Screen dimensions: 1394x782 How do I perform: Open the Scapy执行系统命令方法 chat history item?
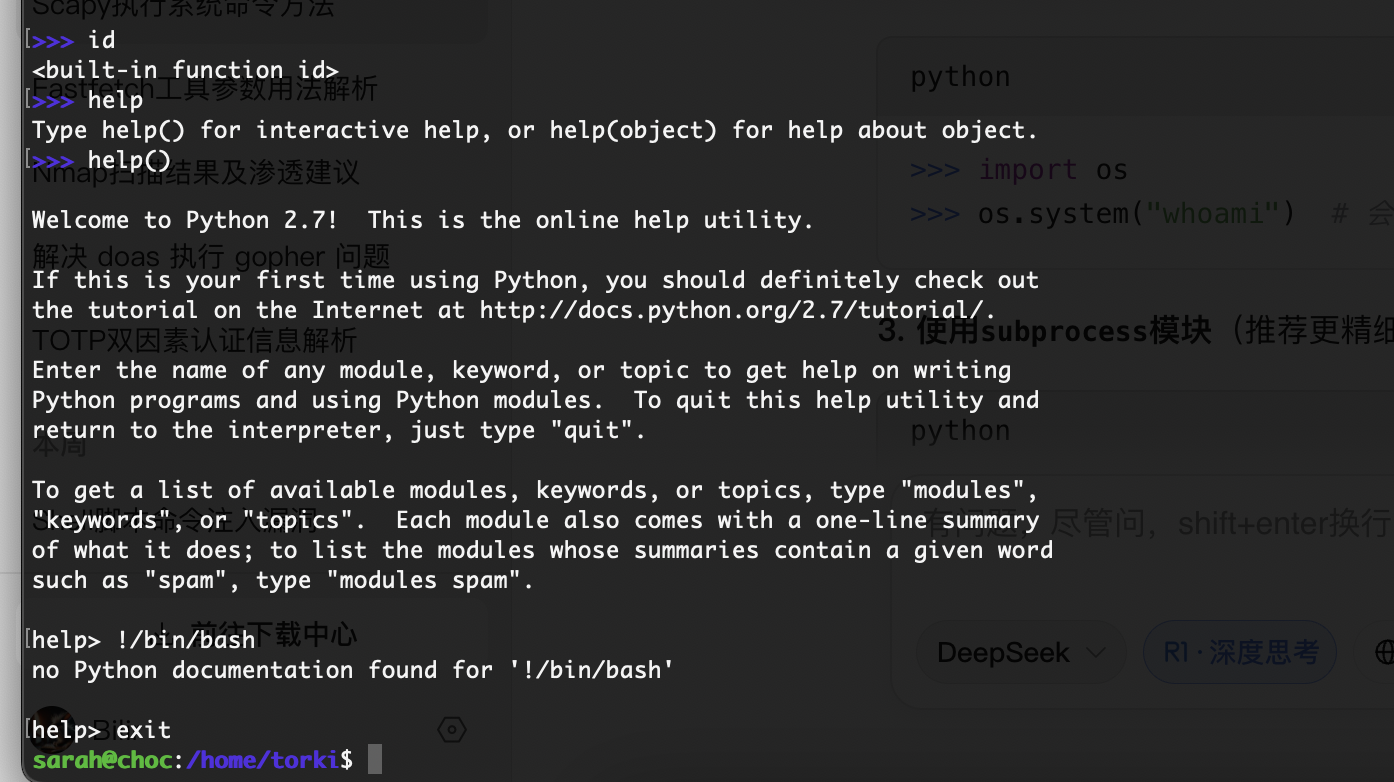point(183,9)
